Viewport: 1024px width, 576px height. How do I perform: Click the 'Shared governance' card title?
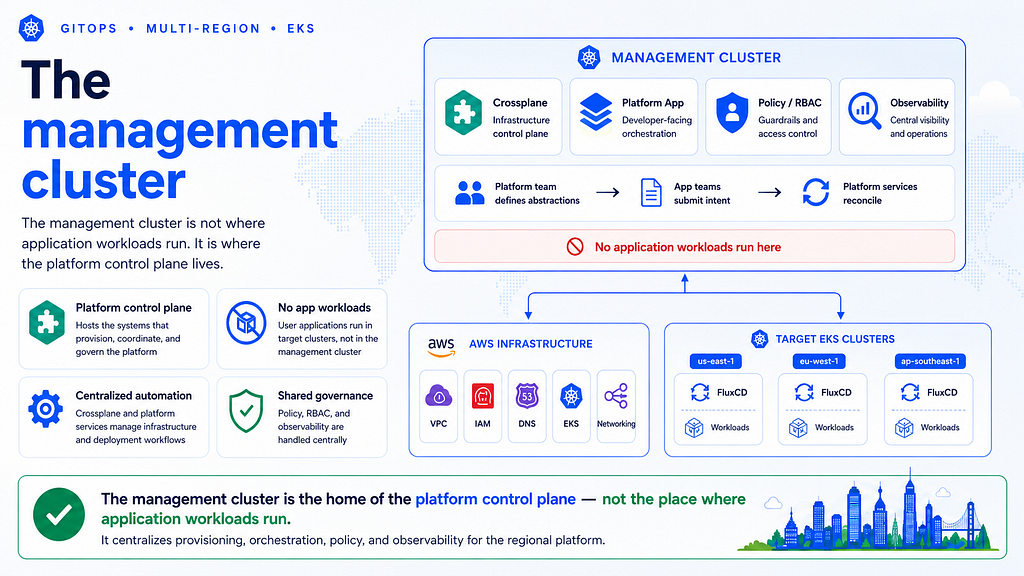(325, 396)
